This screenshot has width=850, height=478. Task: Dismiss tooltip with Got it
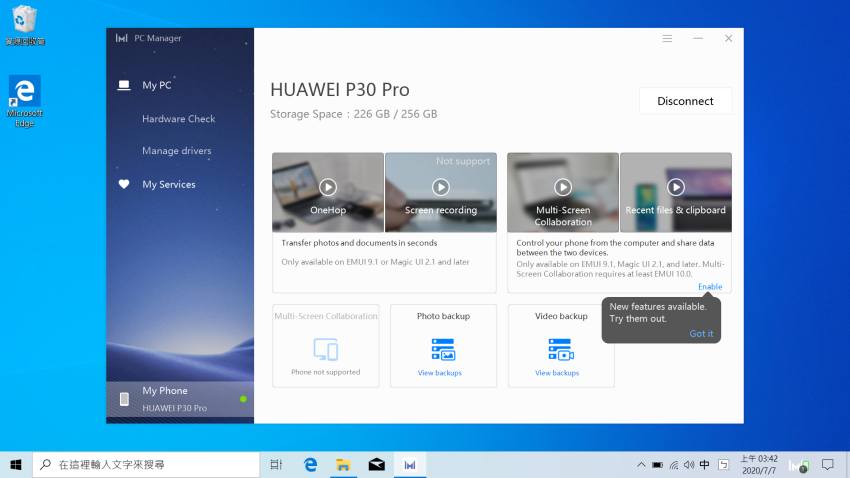(x=701, y=334)
